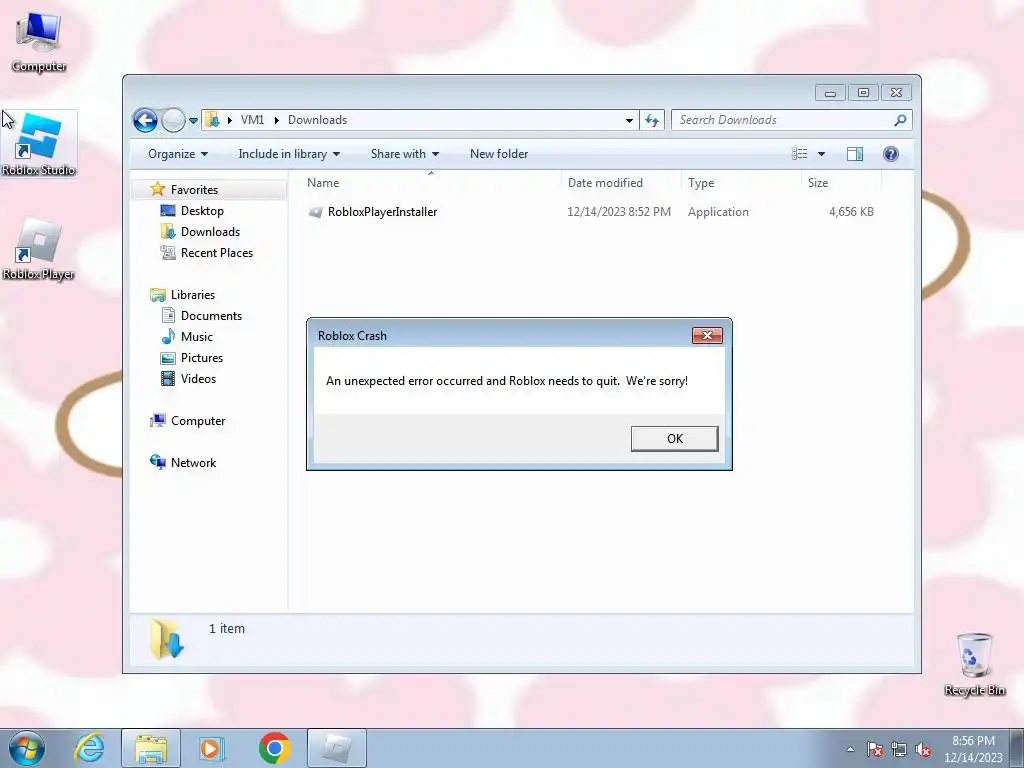Viewport: 1024px width, 768px height.
Task: Open Explorer help question mark
Action: (x=891, y=154)
